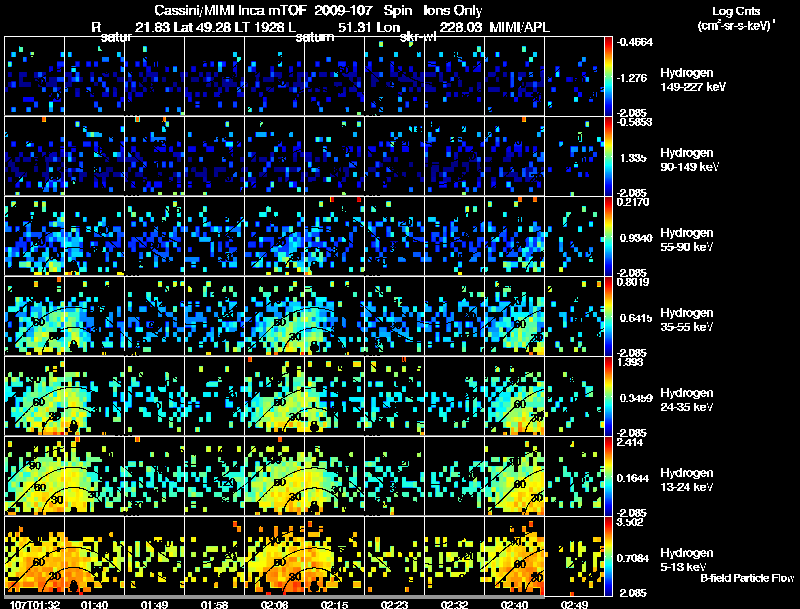Viewport: 800px width, 609px height.
Task: Click the '1.335' color scale value
Action: click(x=633, y=158)
